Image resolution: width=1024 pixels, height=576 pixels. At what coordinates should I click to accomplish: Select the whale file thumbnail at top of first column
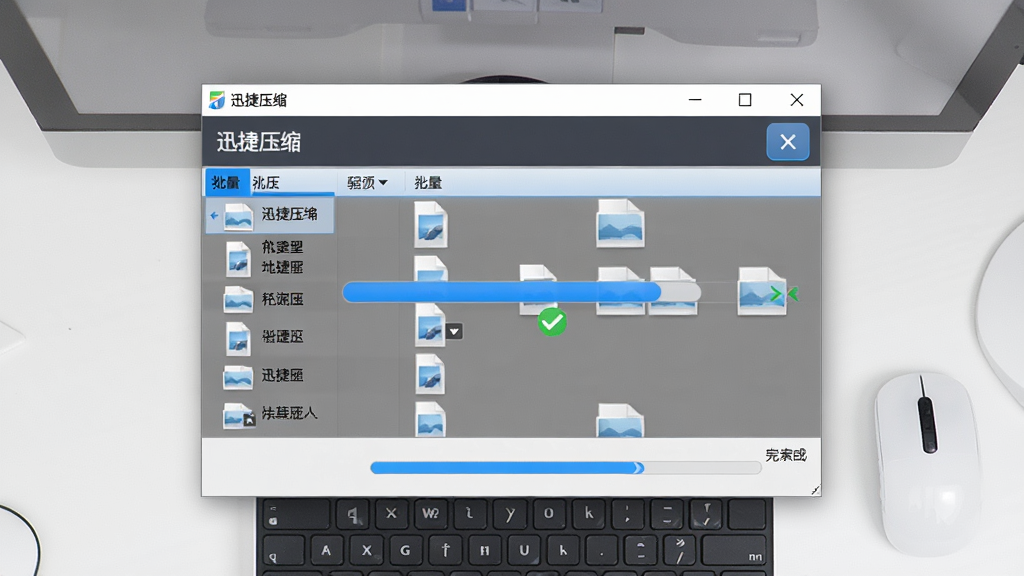pyautogui.click(x=431, y=225)
